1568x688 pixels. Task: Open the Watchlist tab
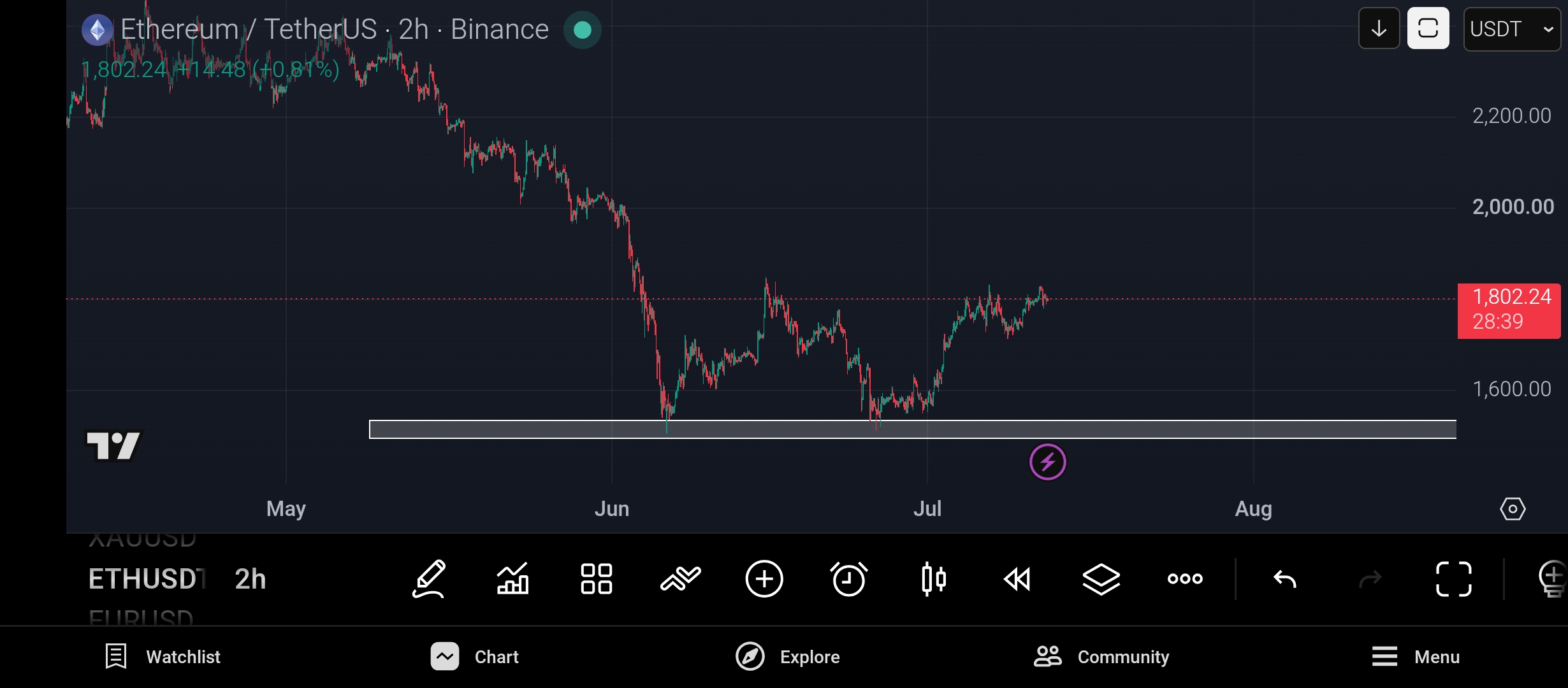click(163, 657)
